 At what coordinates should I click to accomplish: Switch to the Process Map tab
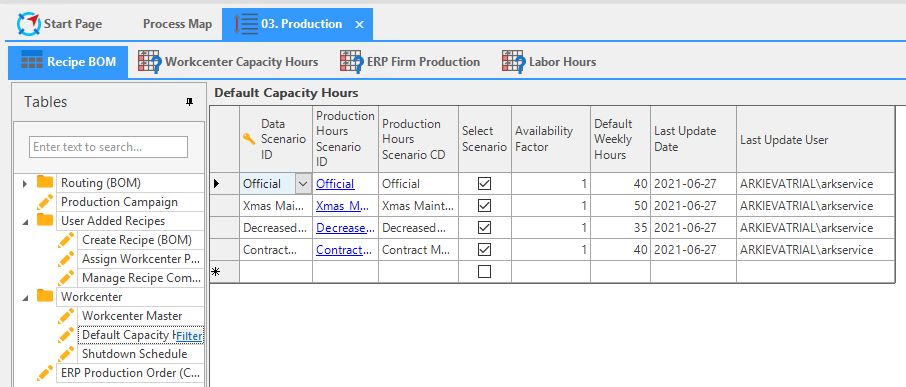click(x=177, y=24)
